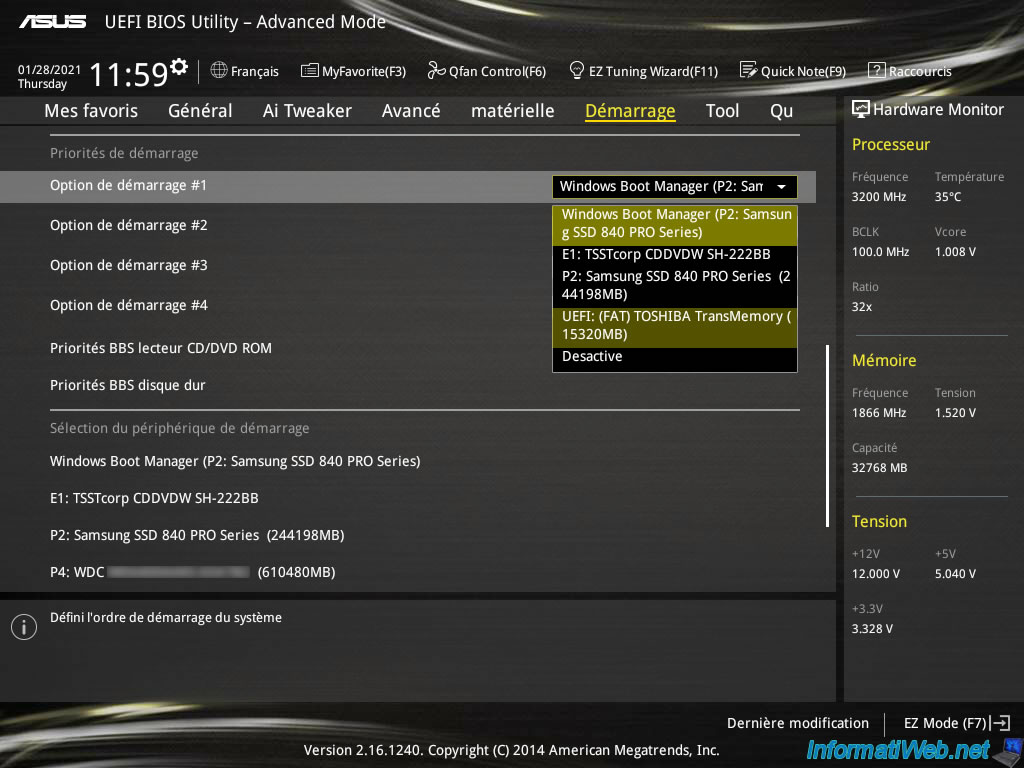Screen dimensions: 1024x768
Task: Click the clock settings gear icon
Action: point(179,67)
